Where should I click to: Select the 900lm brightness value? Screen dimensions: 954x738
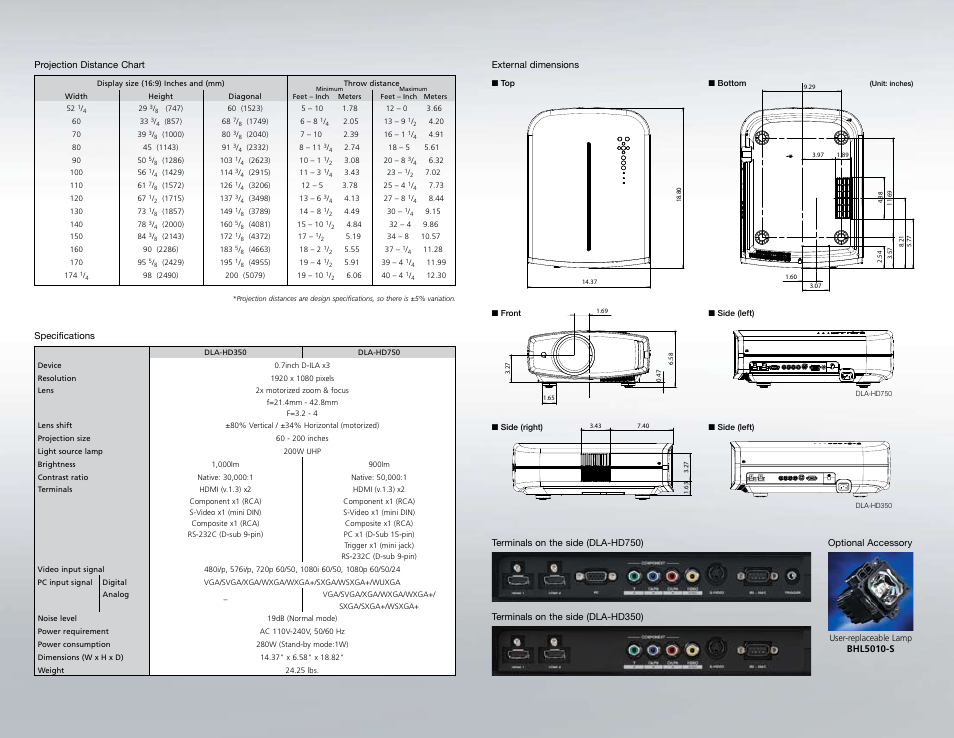(378, 464)
